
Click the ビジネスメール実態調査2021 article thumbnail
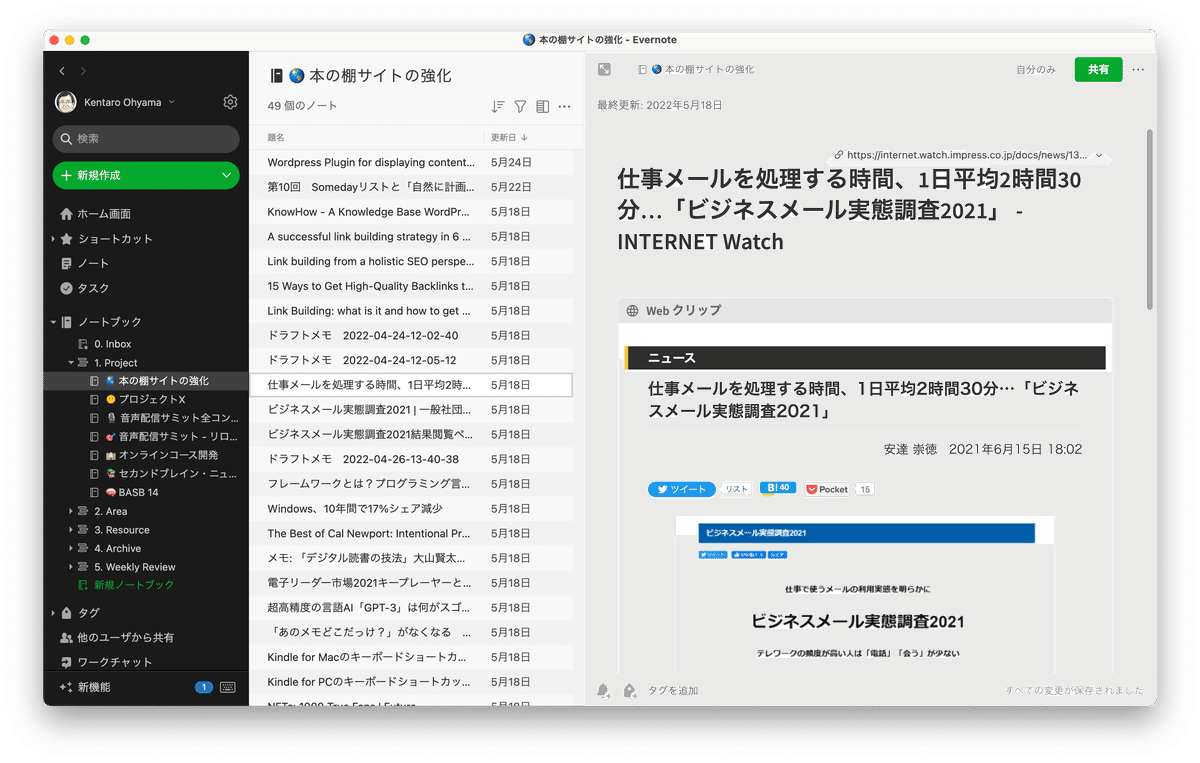[865, 595]
